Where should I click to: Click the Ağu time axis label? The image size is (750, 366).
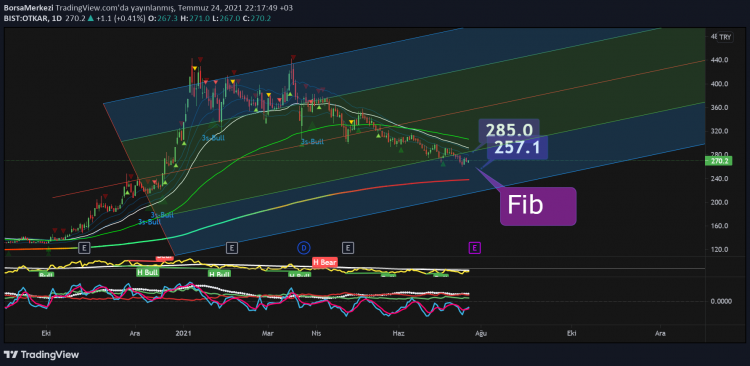pos(480,333)
